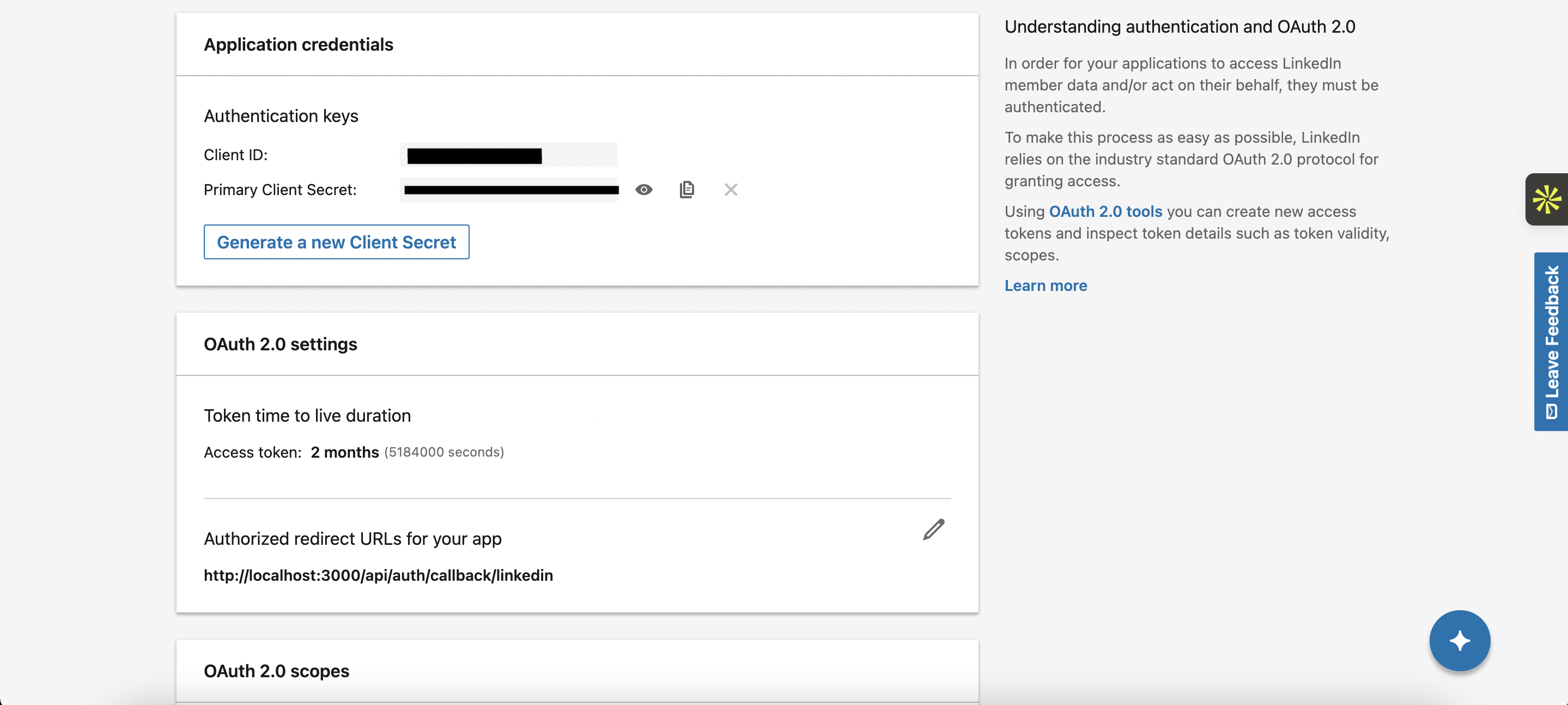Click the Token time to live duration label

click(307, 416)
